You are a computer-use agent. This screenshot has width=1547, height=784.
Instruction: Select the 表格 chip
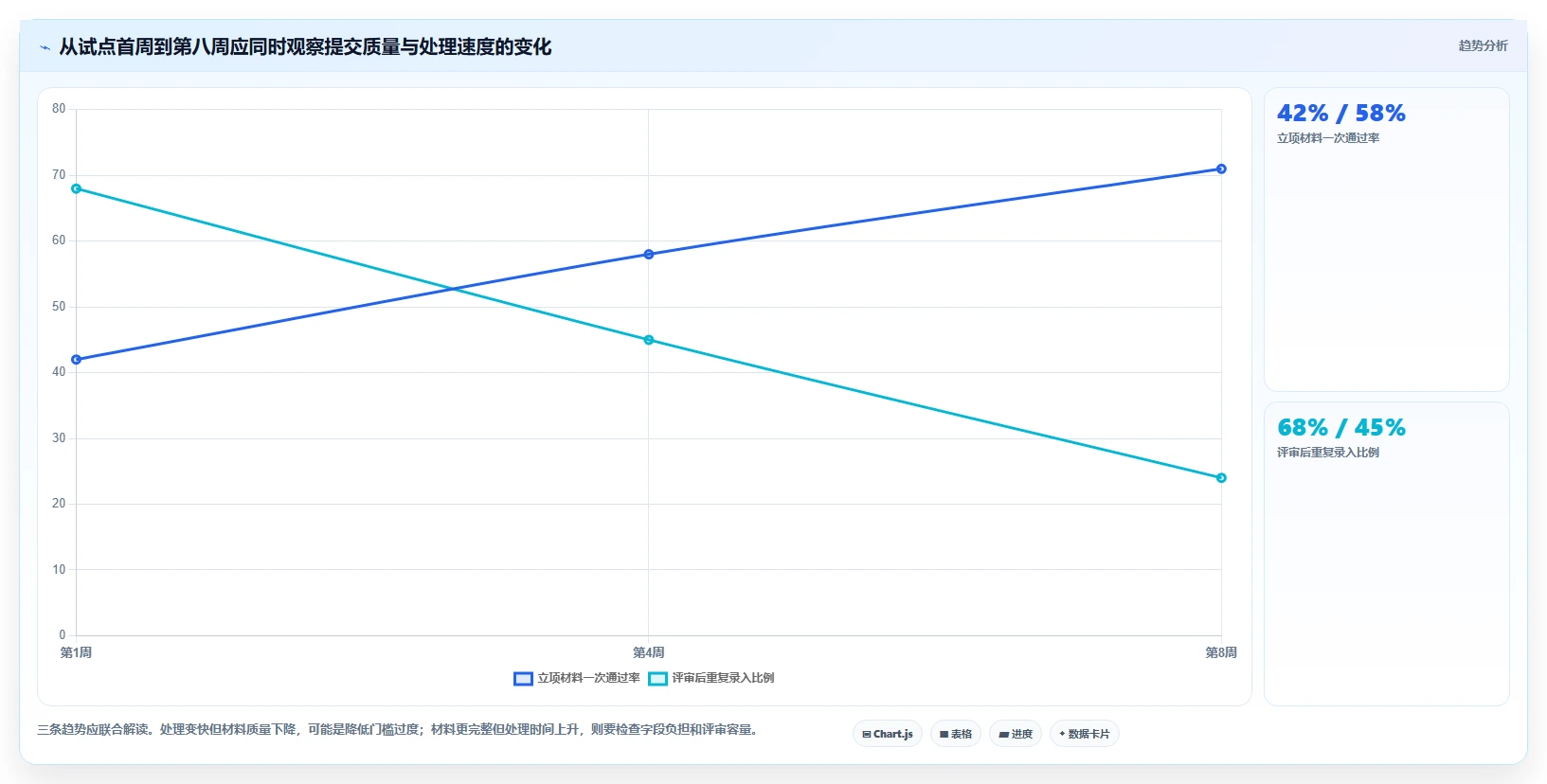coord(956,734)
